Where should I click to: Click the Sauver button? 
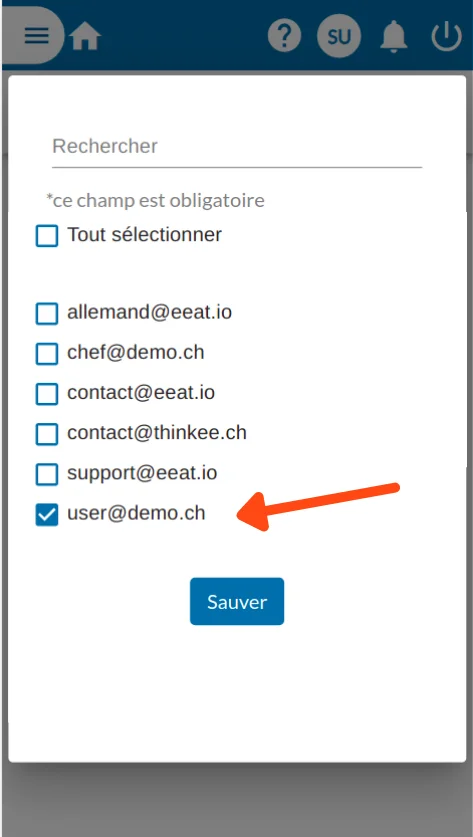237,601
